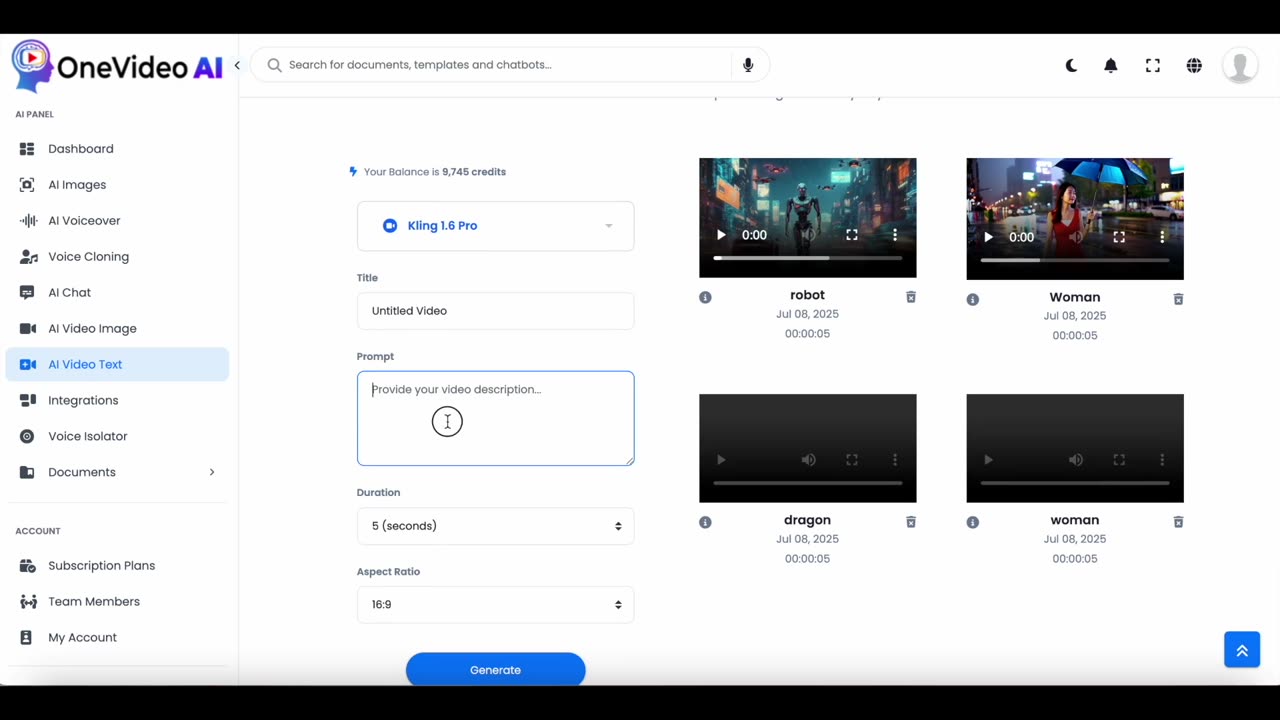Open the user profile avatar
Viewport: 1280px width, 720px height.
point(1240,65)
